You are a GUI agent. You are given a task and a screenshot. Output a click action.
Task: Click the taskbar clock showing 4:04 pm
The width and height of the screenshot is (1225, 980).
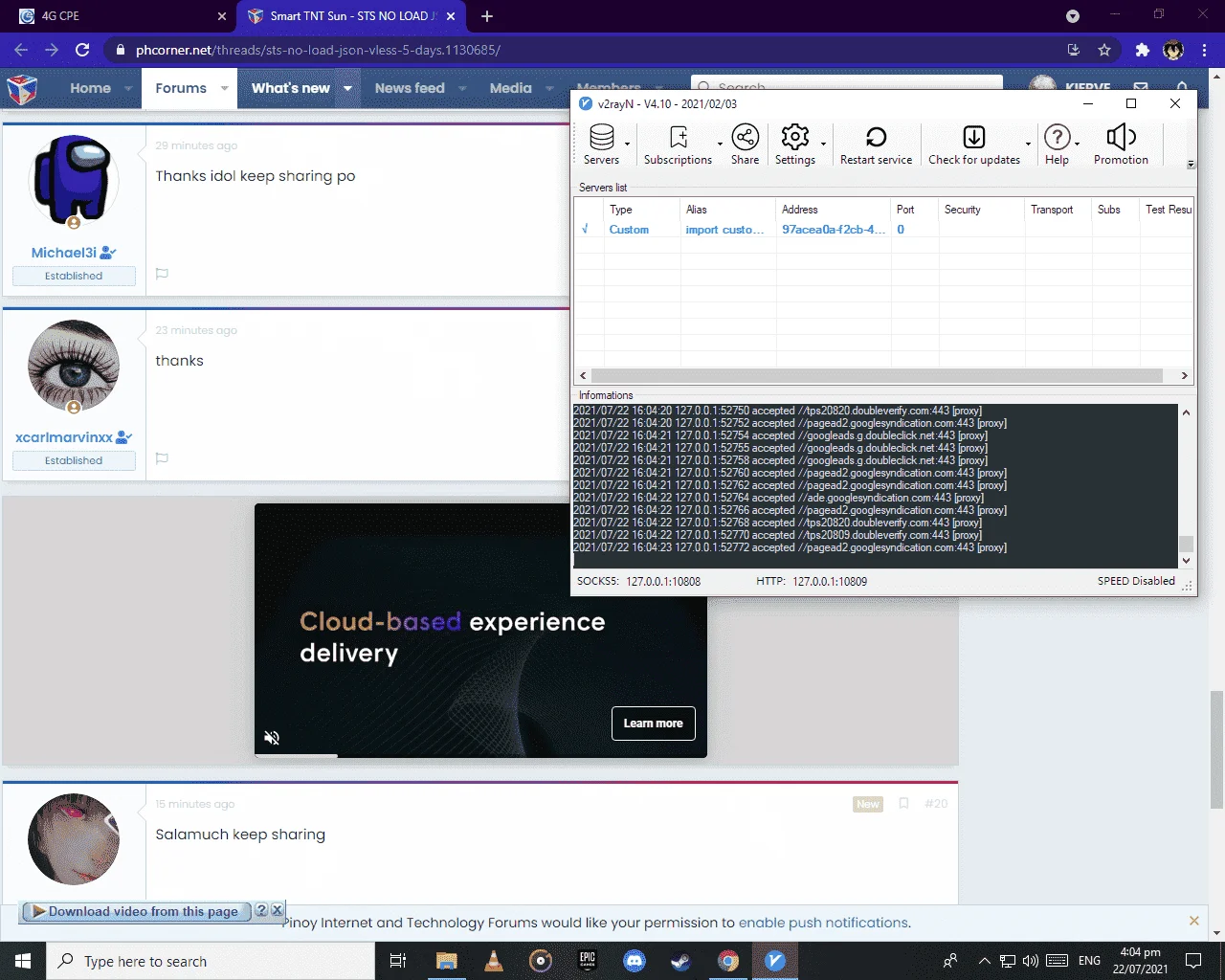(x=1140, y=961)
